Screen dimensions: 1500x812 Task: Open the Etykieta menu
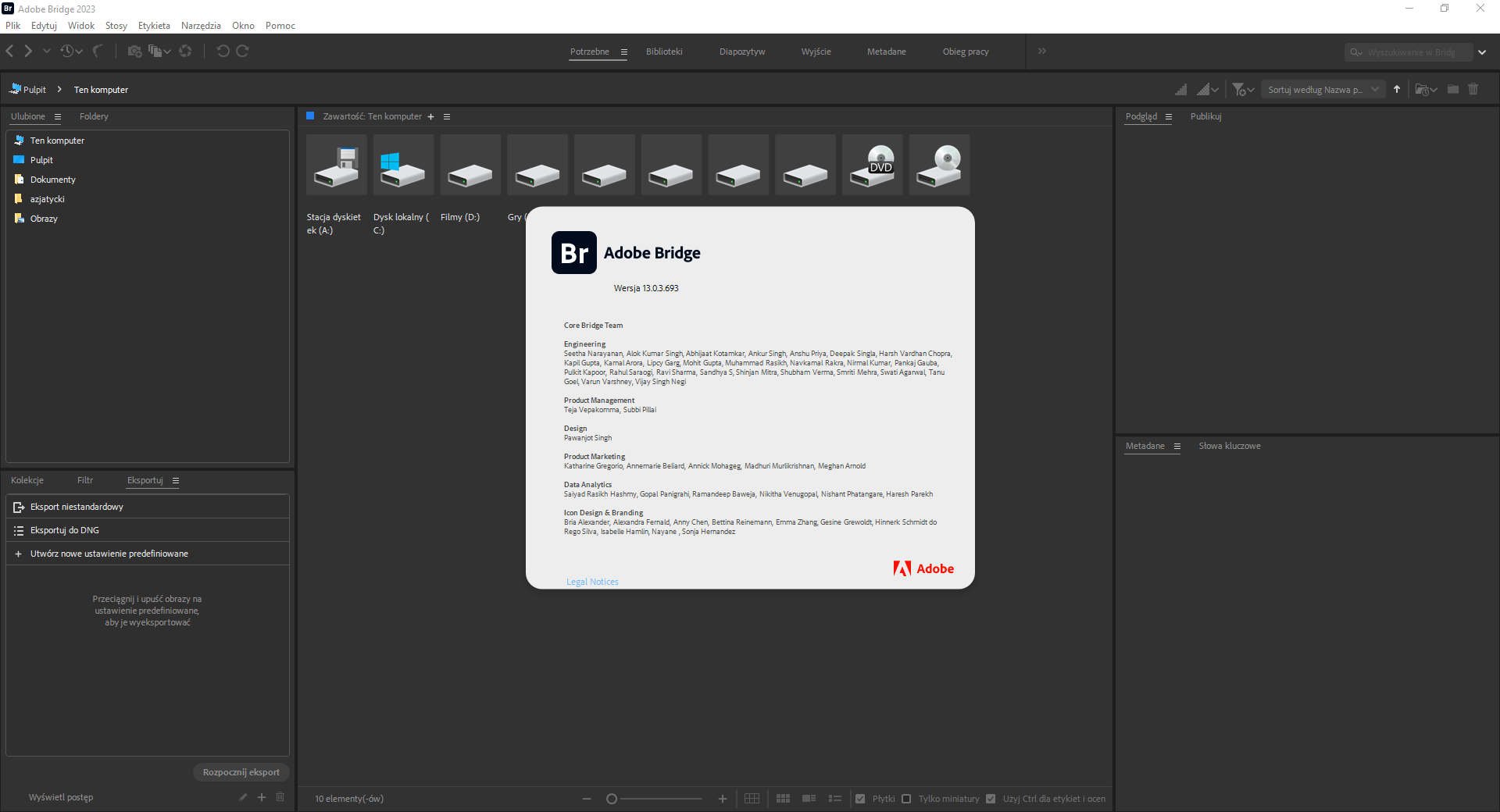(154, 26)
